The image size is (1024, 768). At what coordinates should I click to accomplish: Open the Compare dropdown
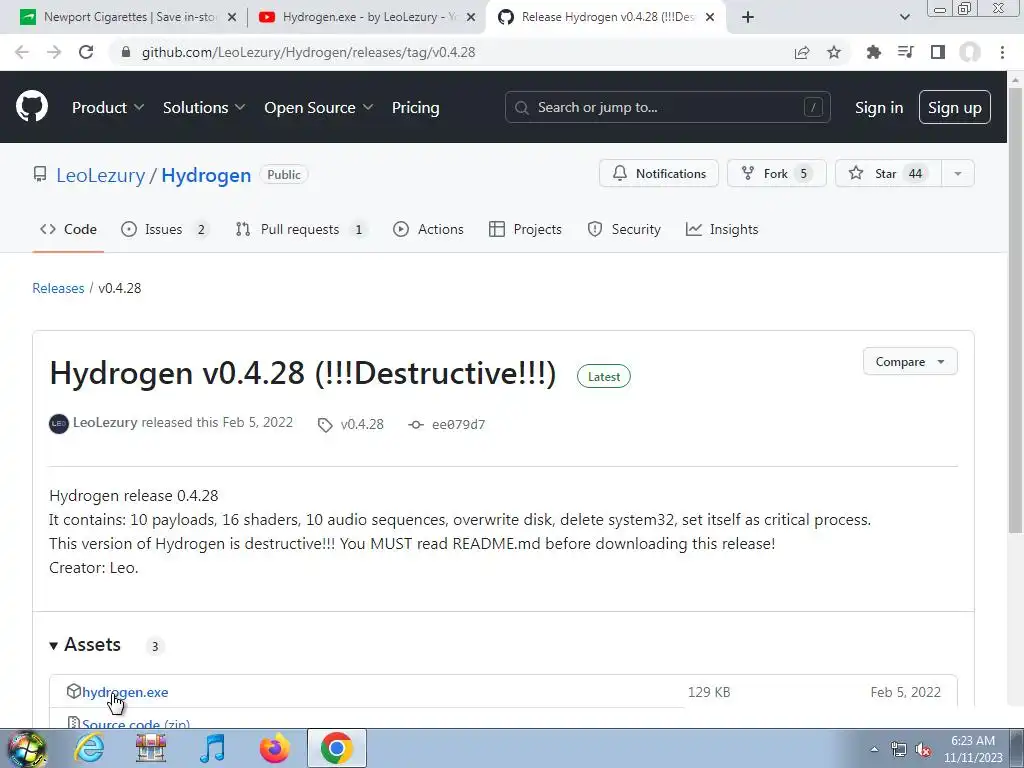click(910, 362)
